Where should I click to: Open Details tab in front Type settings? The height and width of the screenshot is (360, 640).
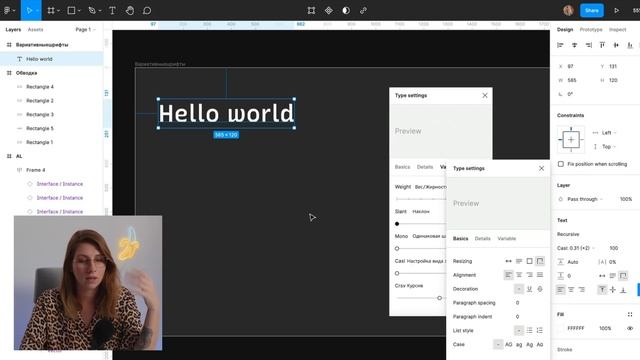pyautogui.click(x=482, y=238)
